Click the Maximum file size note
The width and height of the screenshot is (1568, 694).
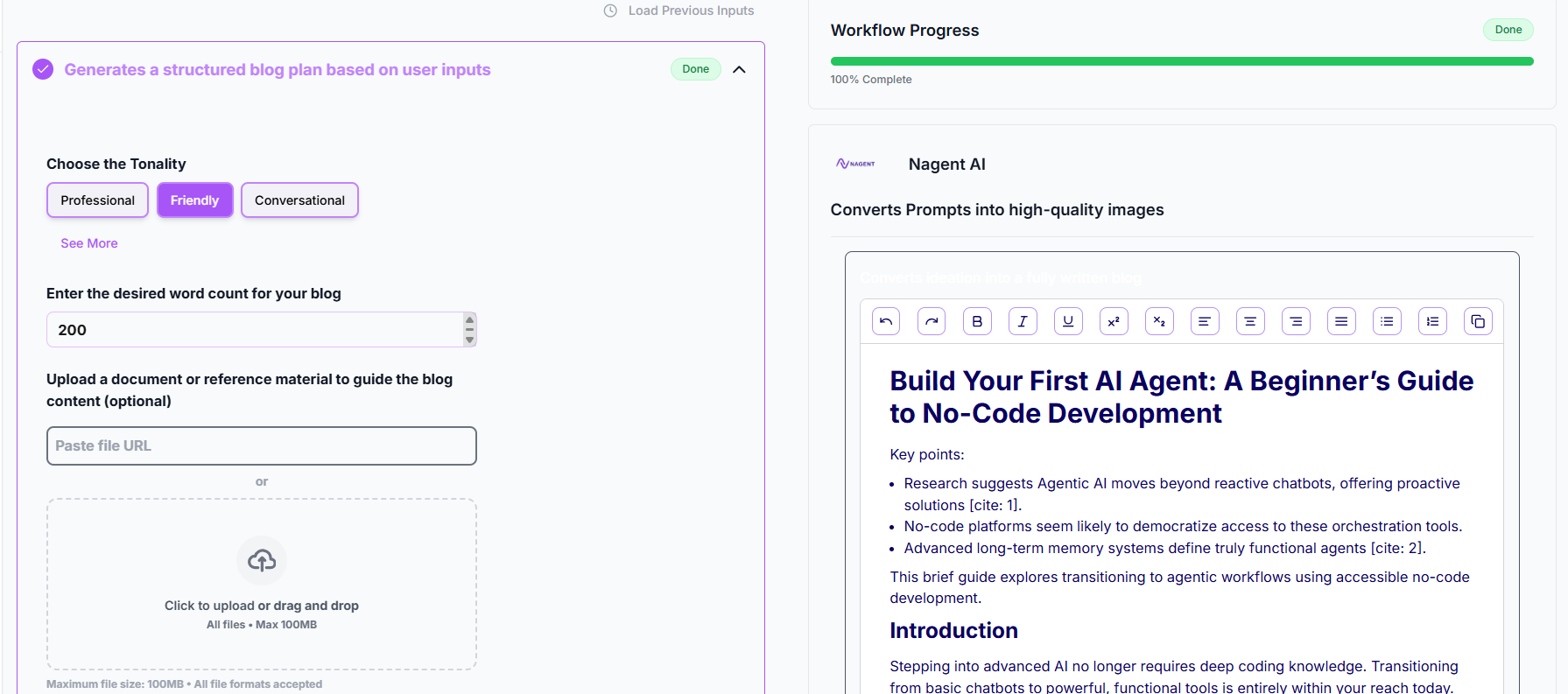point(184,684)
